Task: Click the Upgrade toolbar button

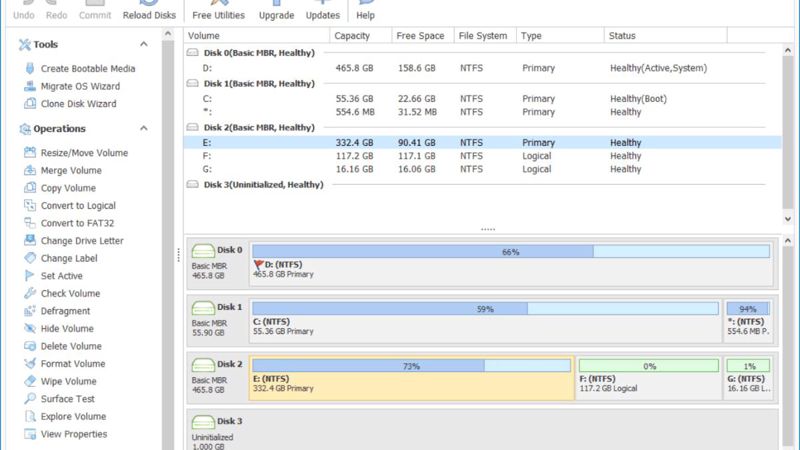Action: 277,10
